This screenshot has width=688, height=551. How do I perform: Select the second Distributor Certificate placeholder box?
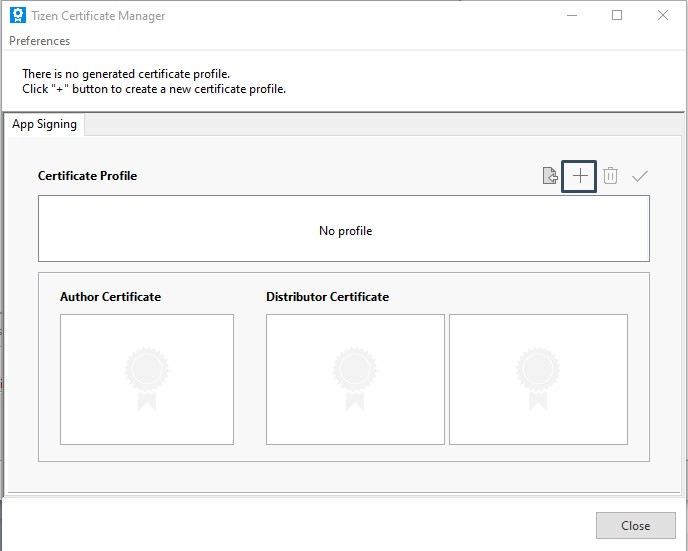538,379
